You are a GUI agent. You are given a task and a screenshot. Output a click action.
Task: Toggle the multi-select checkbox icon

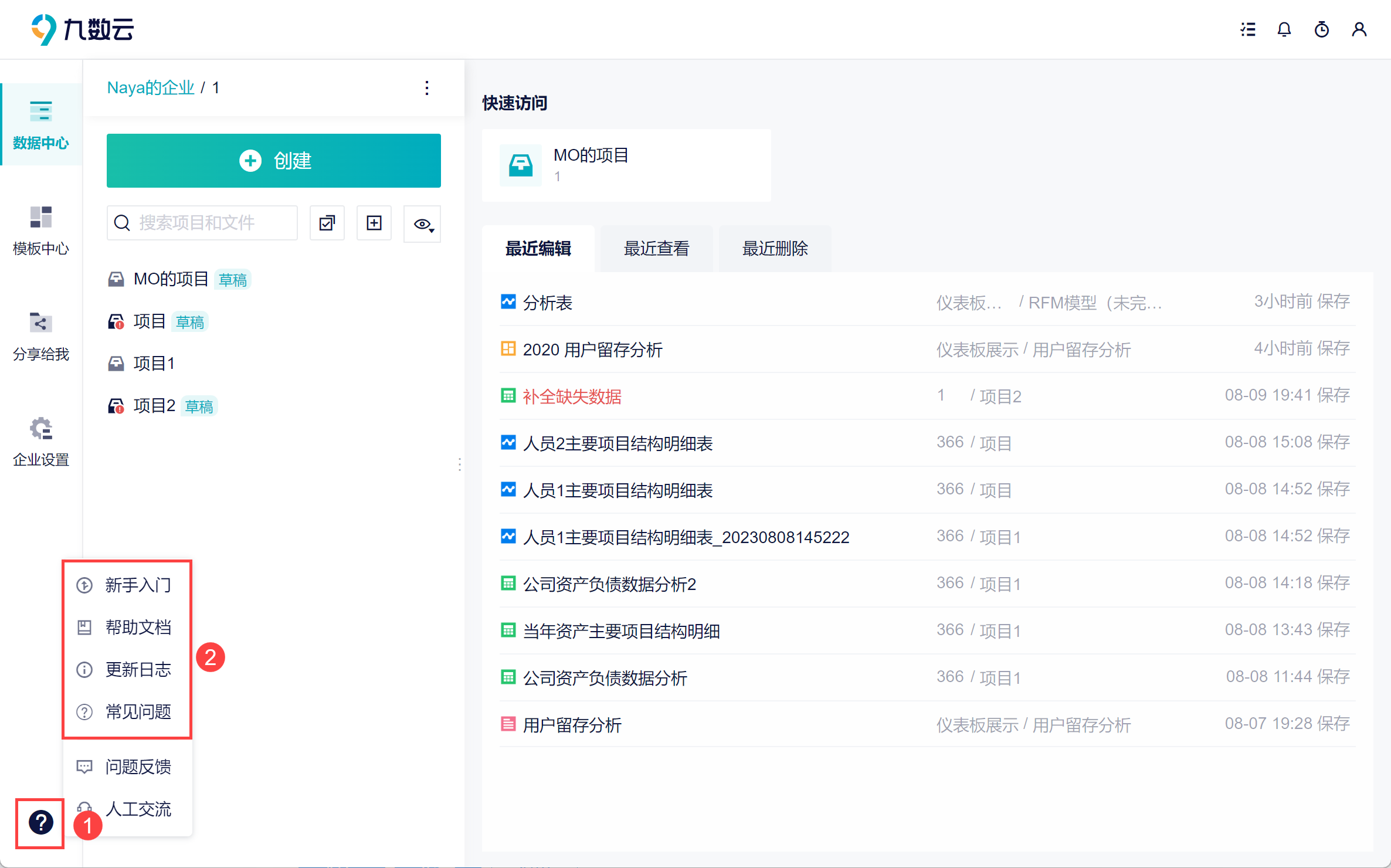[x=327, y=223]
